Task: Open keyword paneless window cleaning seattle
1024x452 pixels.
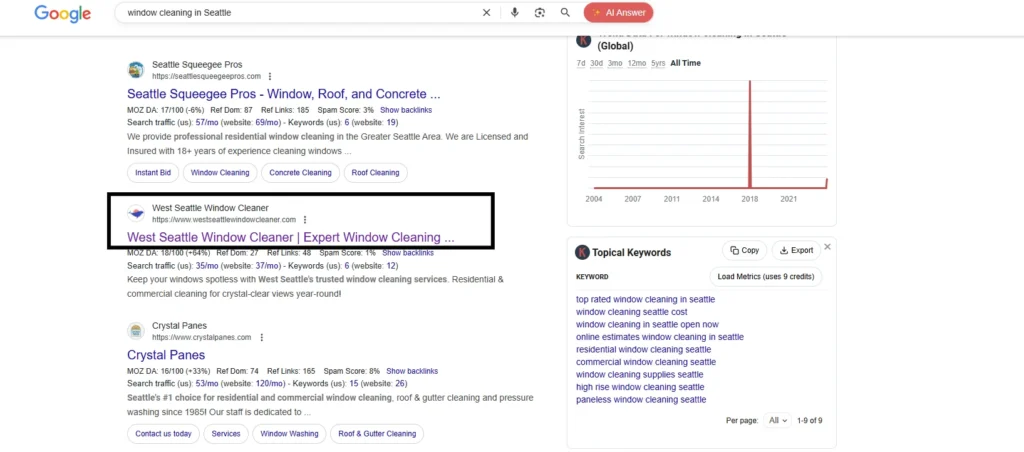Action: pos(641,400)
